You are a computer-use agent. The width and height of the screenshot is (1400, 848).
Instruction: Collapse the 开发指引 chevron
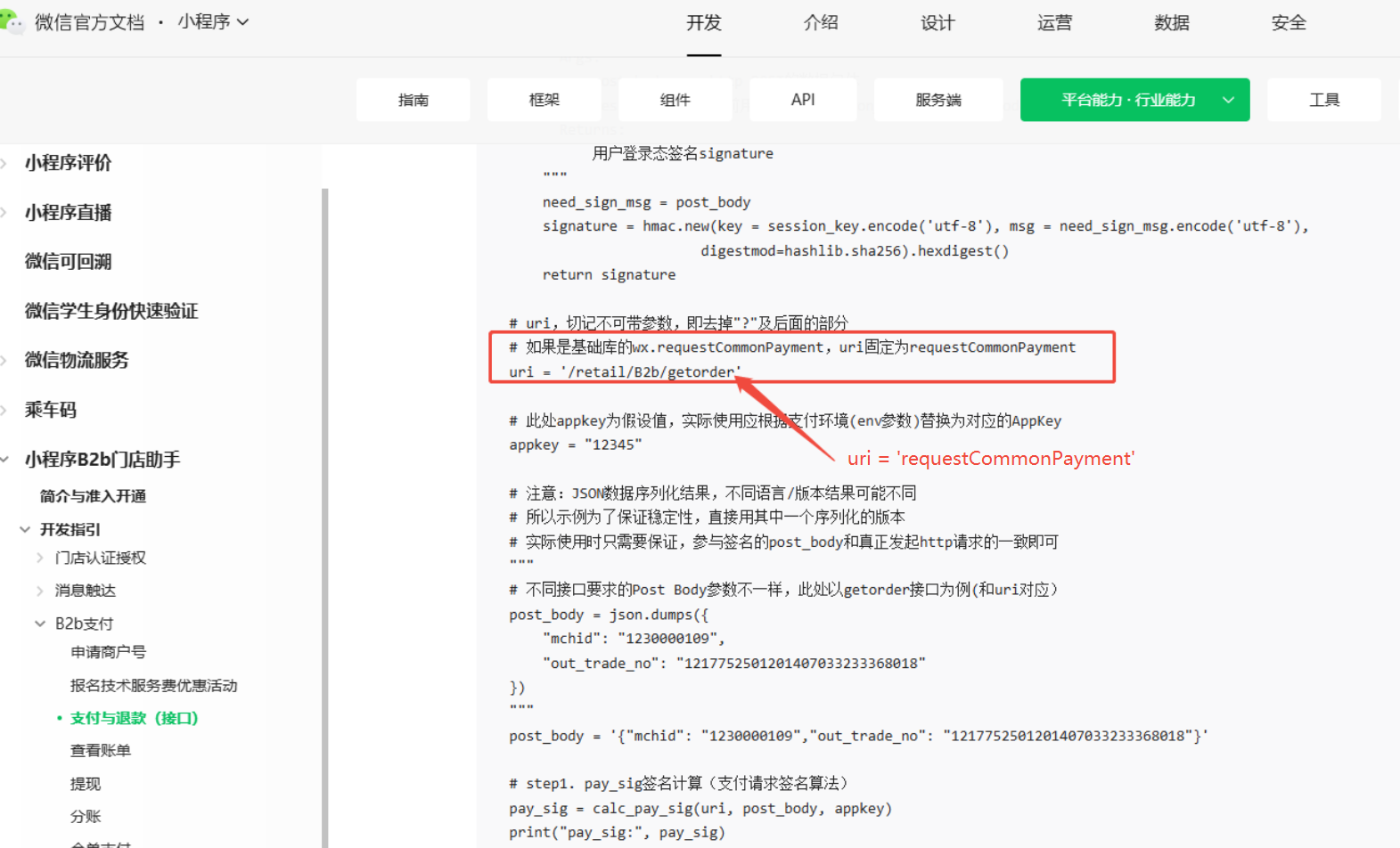click(25, 529)
